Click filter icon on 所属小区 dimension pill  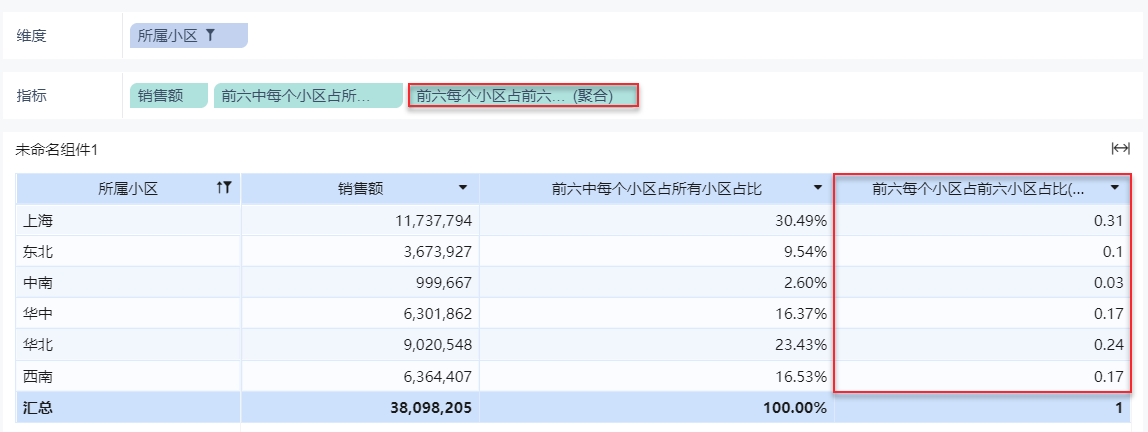tap(210, 35)
